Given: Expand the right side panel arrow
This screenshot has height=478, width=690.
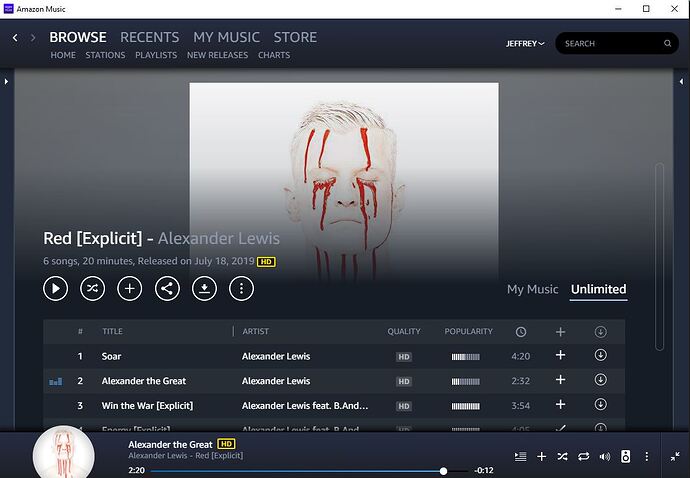Looking at the screenshot, I should 681,81.
